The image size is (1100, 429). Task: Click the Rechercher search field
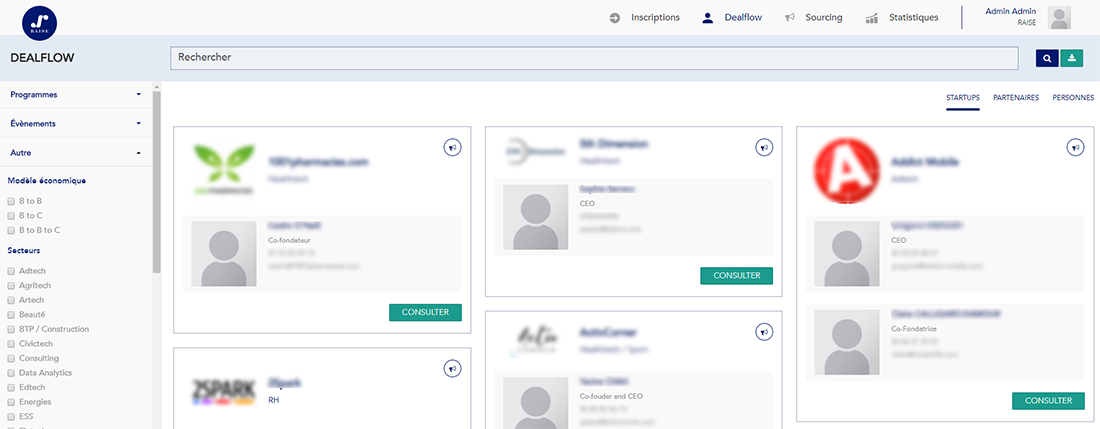pos(600,58)
